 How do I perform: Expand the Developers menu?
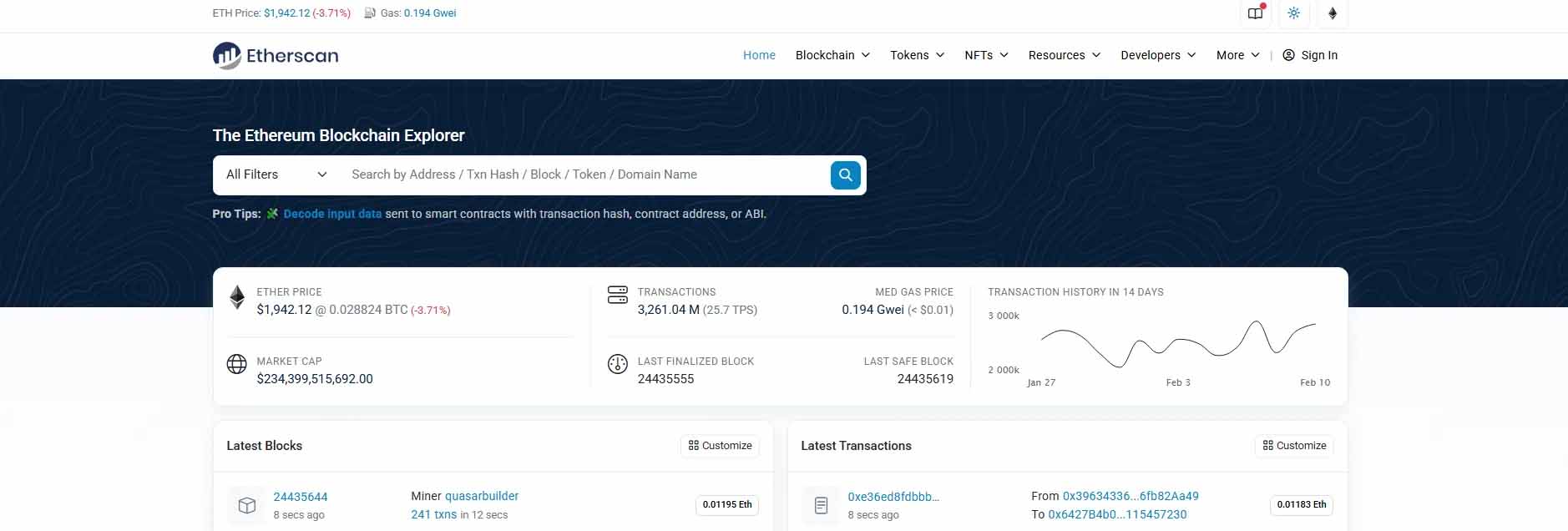tap(1158, 55)
